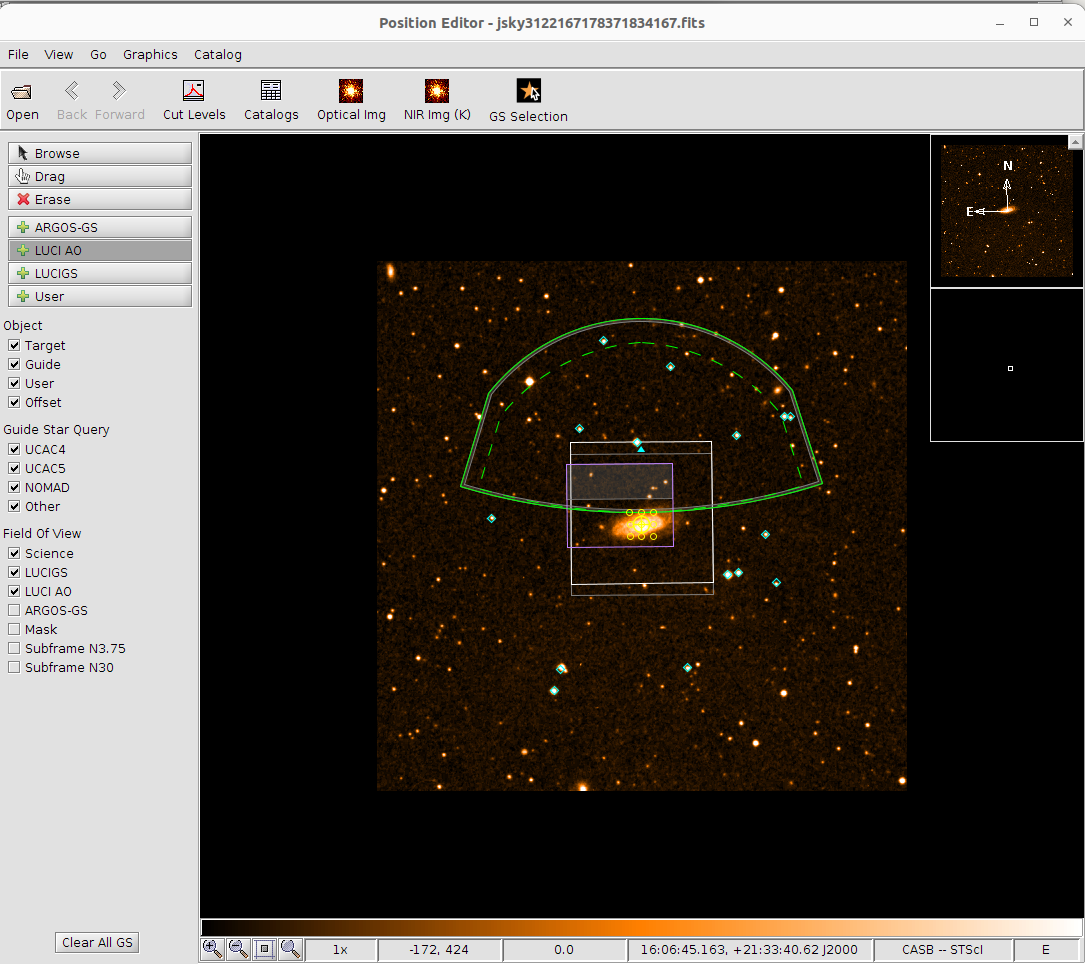
Task: Load the Optical Img sky image
Action: 351,101
